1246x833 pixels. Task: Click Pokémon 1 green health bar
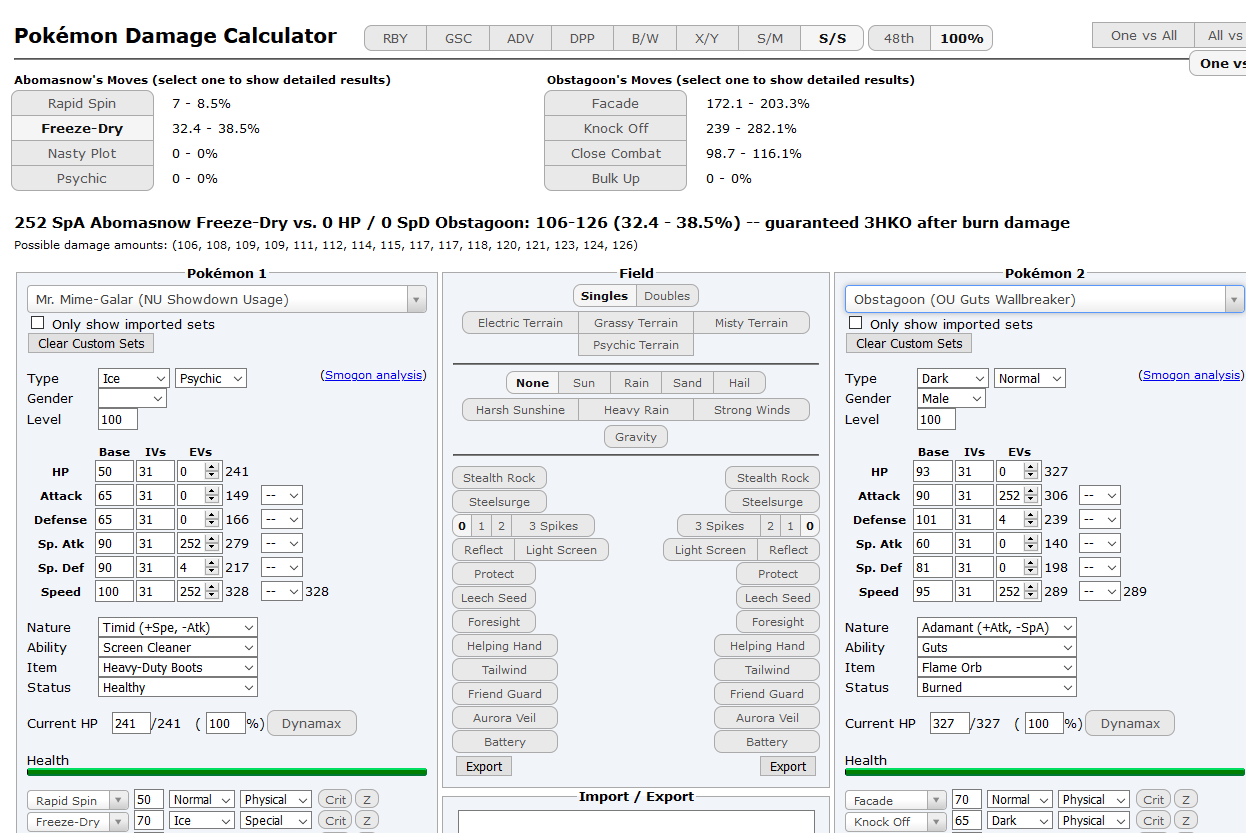227,772
